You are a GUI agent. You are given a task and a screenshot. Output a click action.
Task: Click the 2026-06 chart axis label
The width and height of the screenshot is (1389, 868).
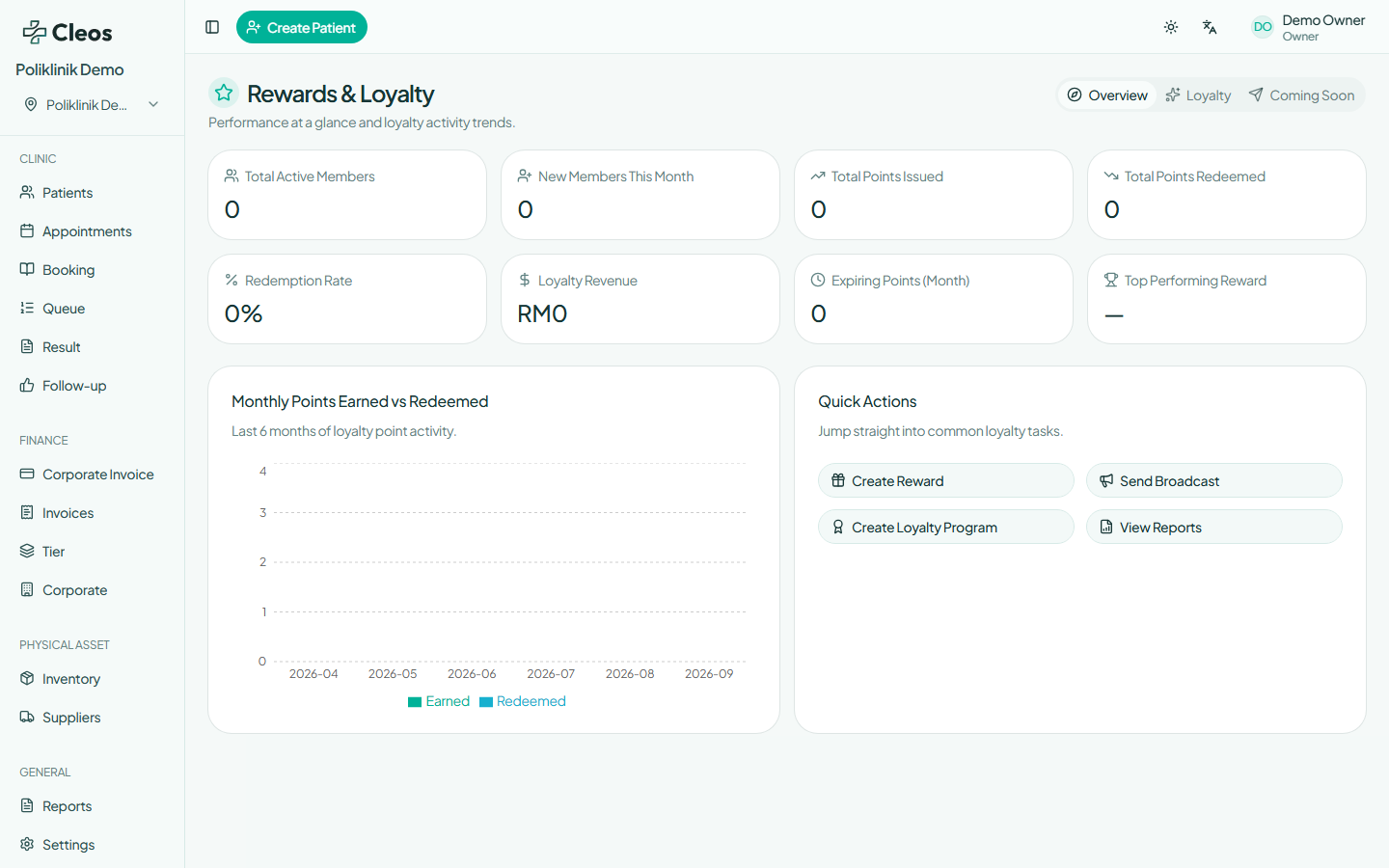pos(472,674)
